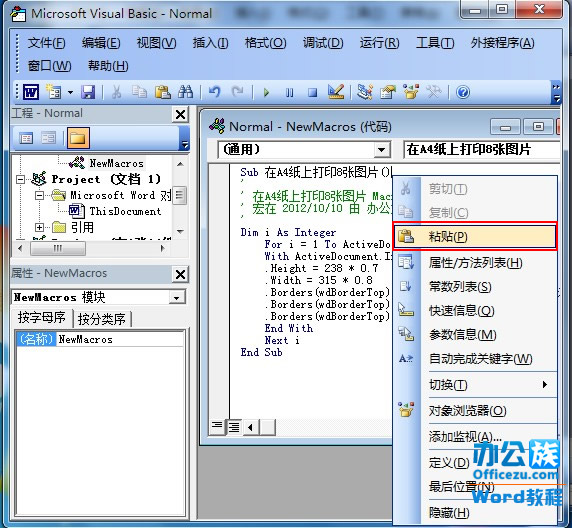
Task: Close the 属性 - NewMacros panel
Action: point(181,274)
